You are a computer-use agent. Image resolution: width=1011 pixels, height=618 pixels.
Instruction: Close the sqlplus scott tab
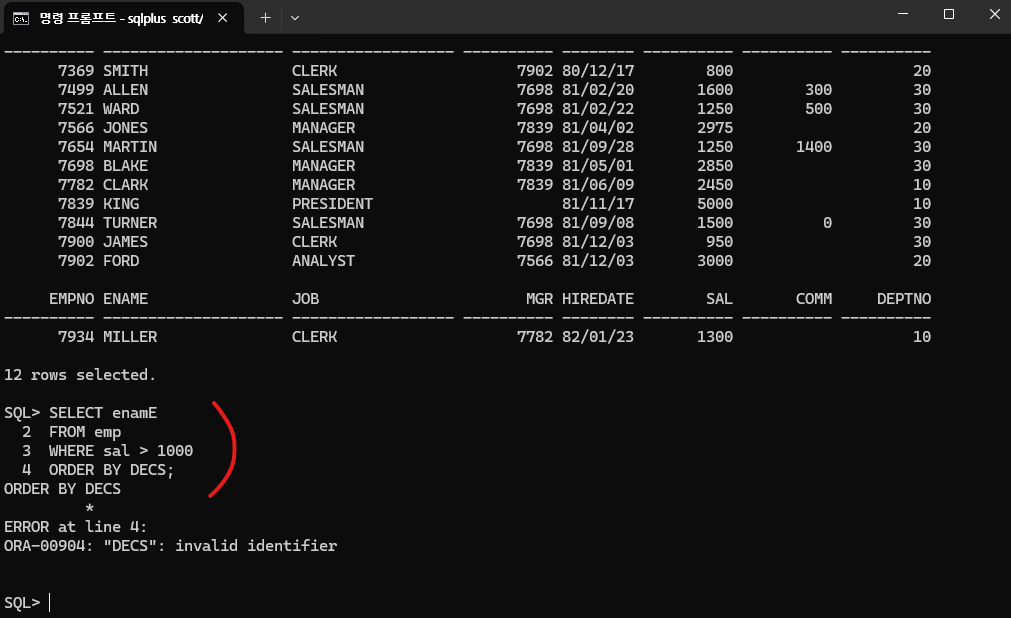pos(223,17)
